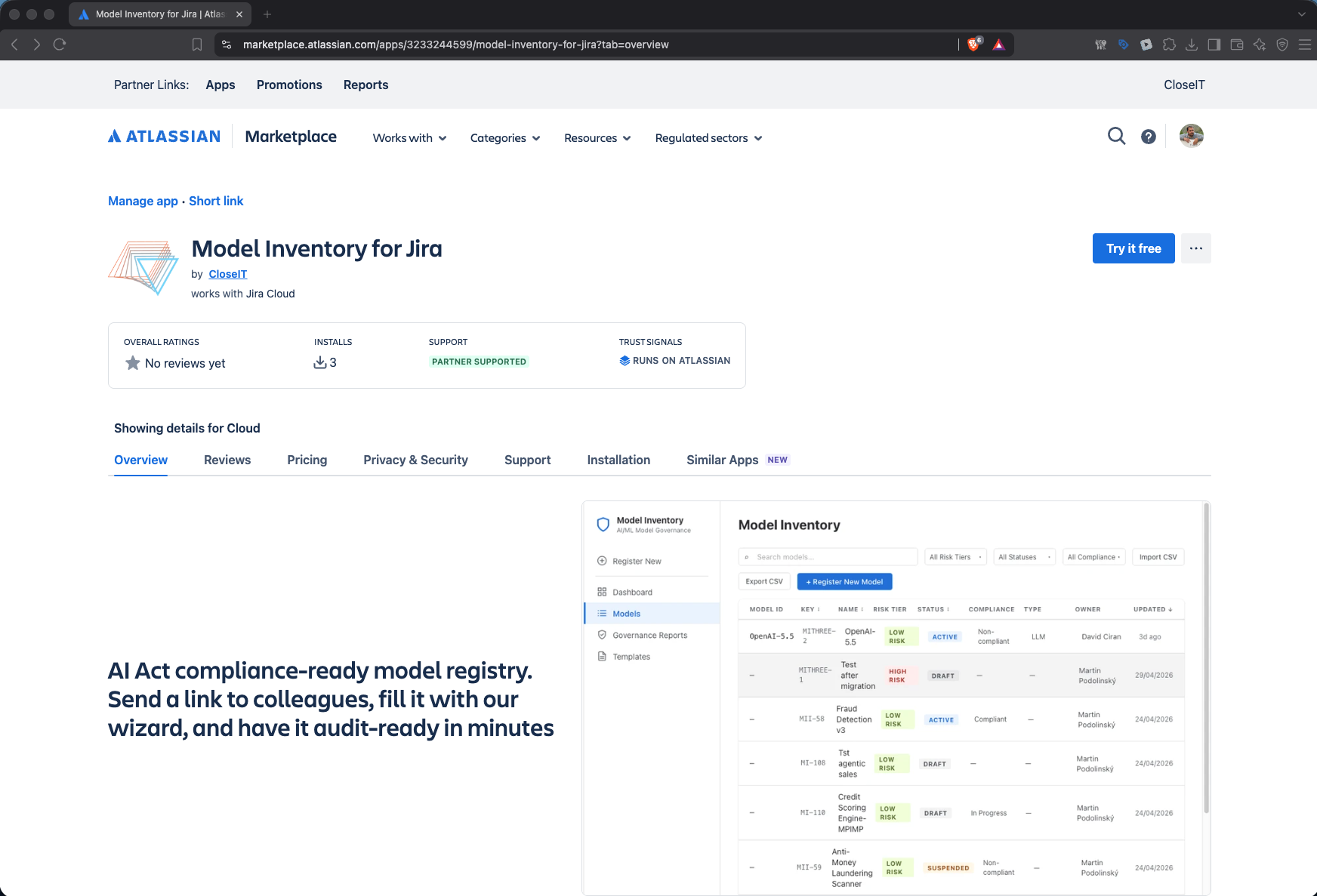The height and width of the screenshot is (896, 1317).
Task: Expand the Categories dropdown
Action: pos(505,138)
